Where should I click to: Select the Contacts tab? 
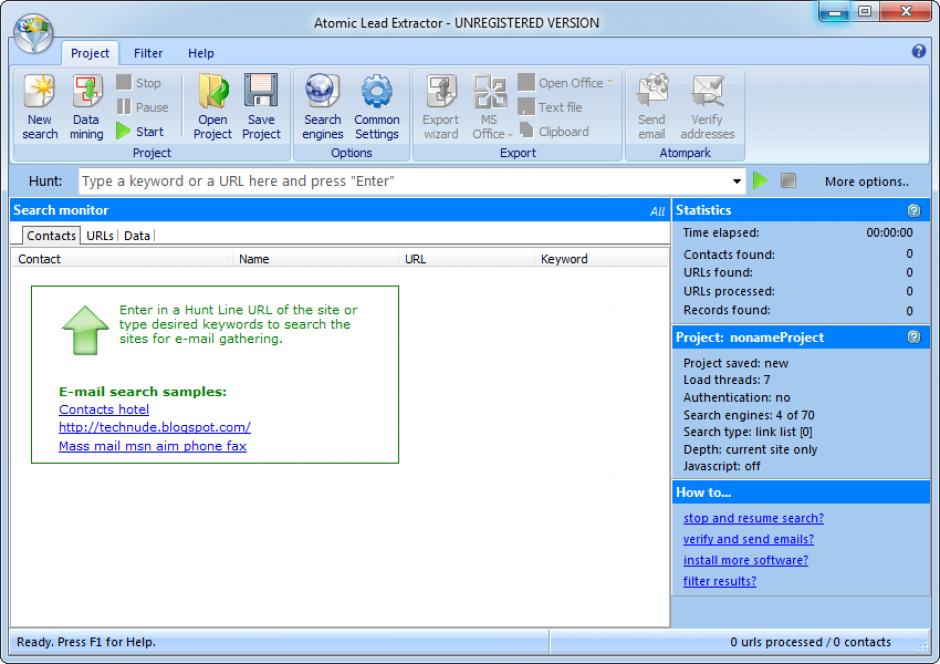click(x=51, y=236)
